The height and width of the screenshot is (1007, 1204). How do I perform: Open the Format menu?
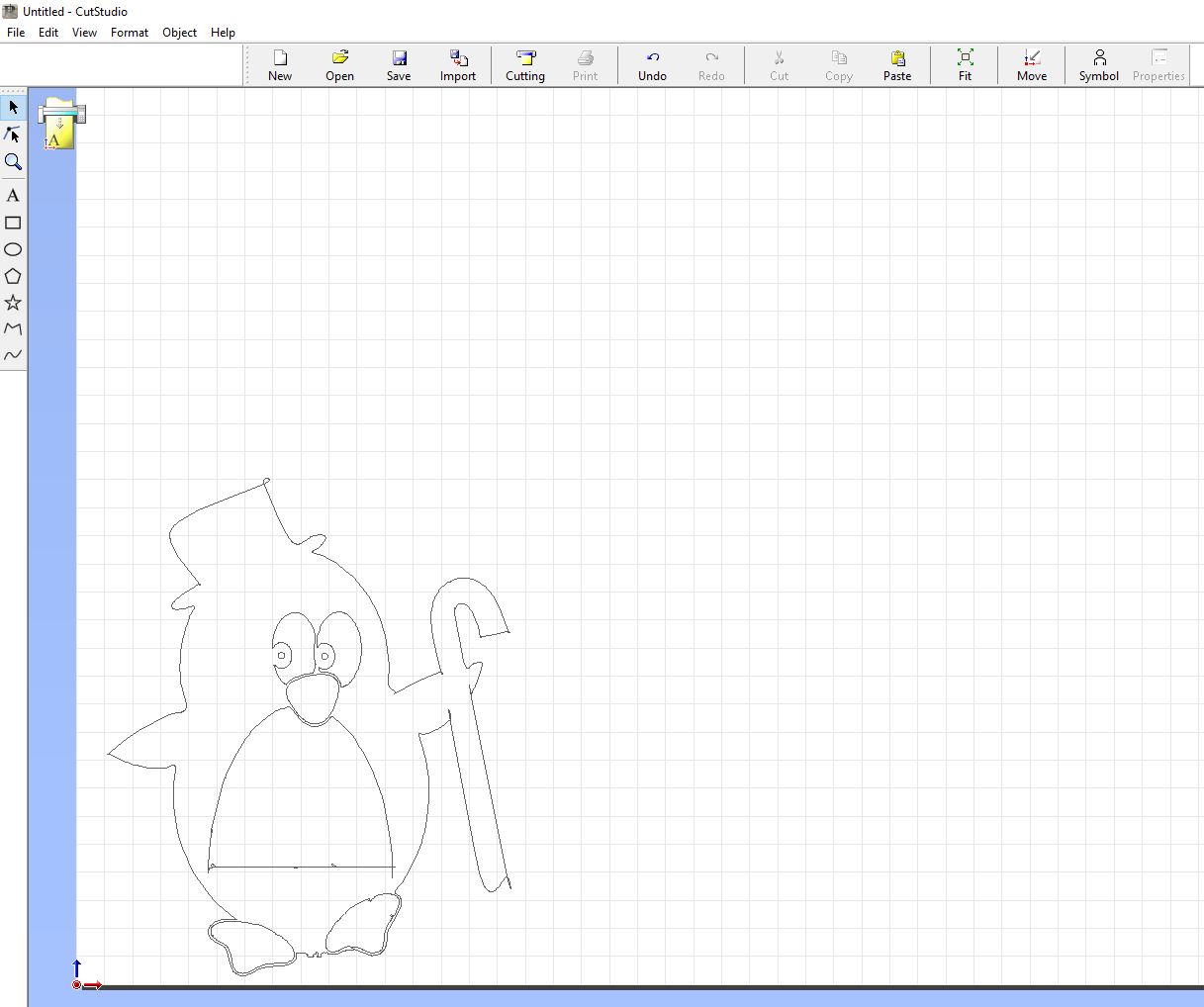tap(130, 32)
